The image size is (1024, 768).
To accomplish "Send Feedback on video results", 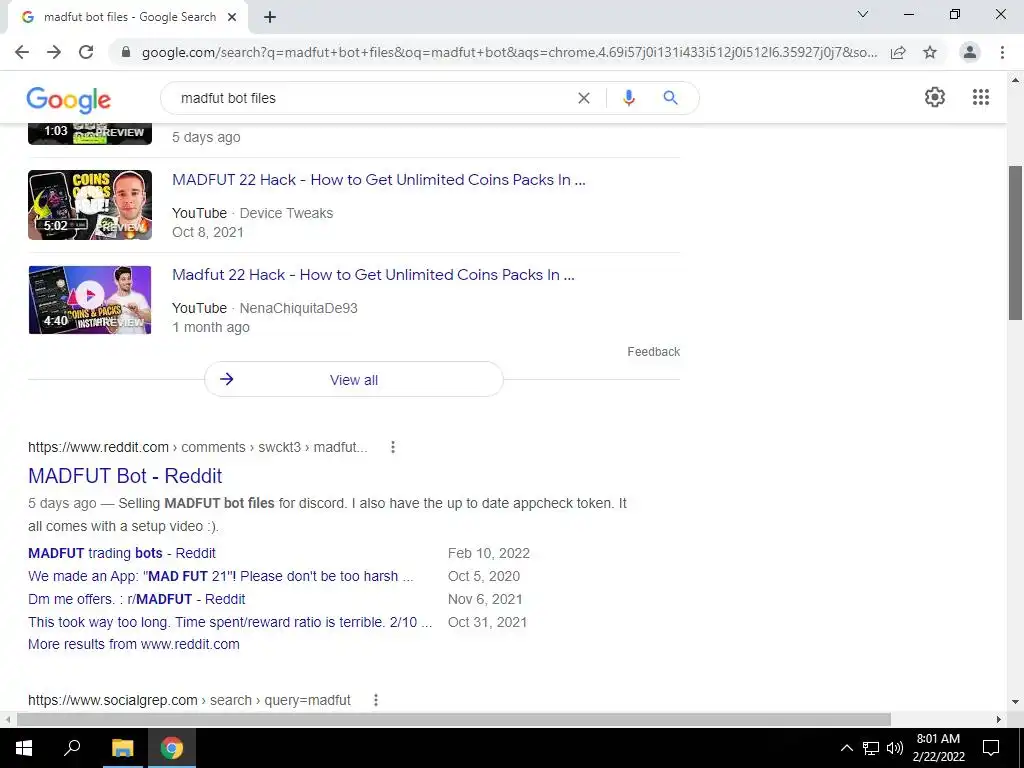I will click(x=654, y=352).
